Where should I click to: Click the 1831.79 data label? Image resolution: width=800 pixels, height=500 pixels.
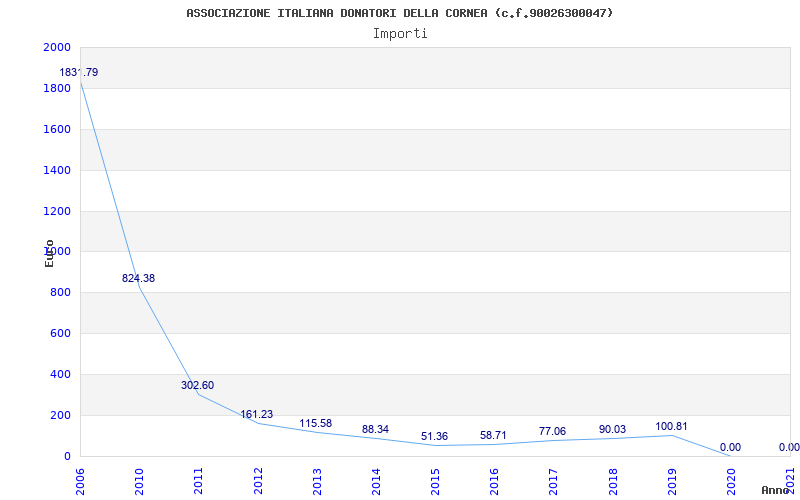[79, 72]
